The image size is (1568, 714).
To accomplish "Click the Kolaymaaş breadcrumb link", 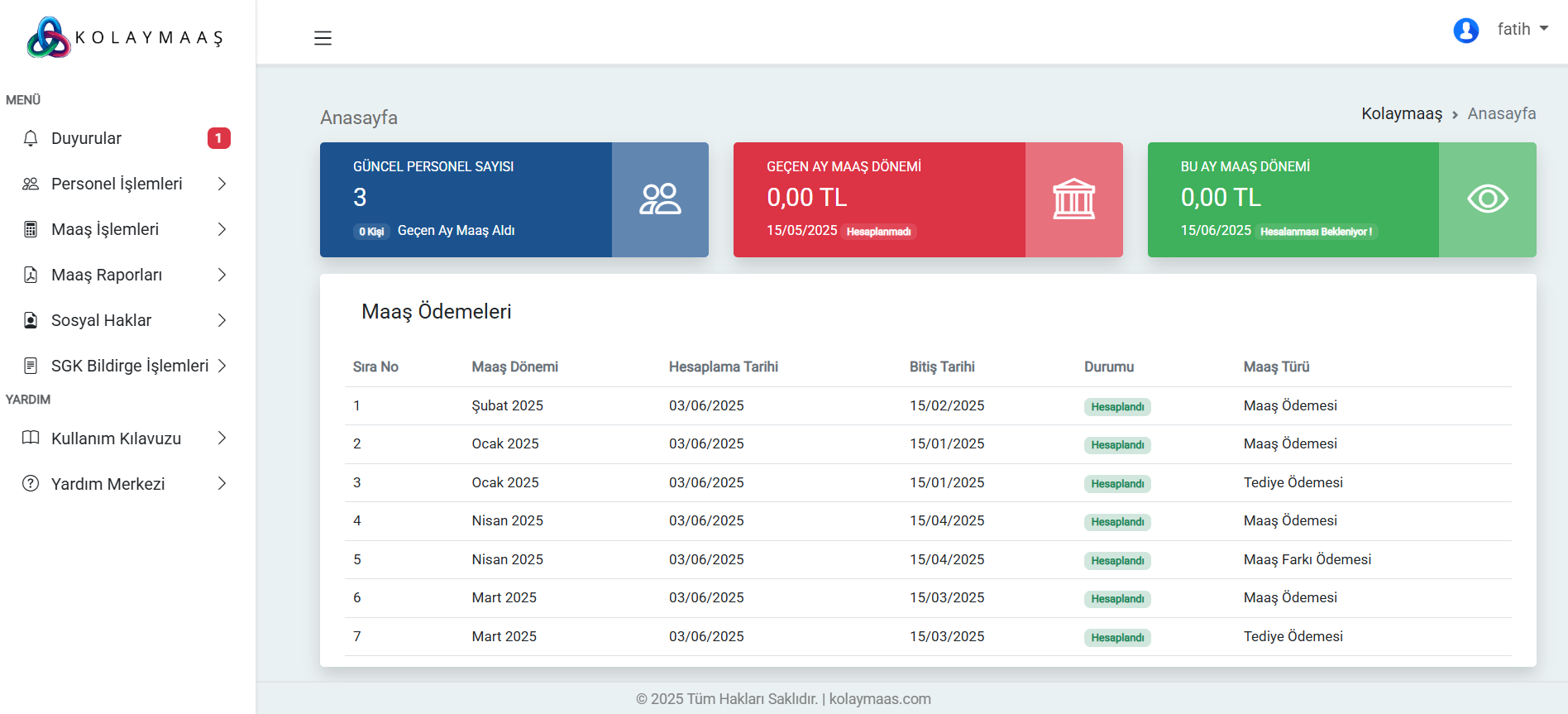I will click(x=1401, y=113).
